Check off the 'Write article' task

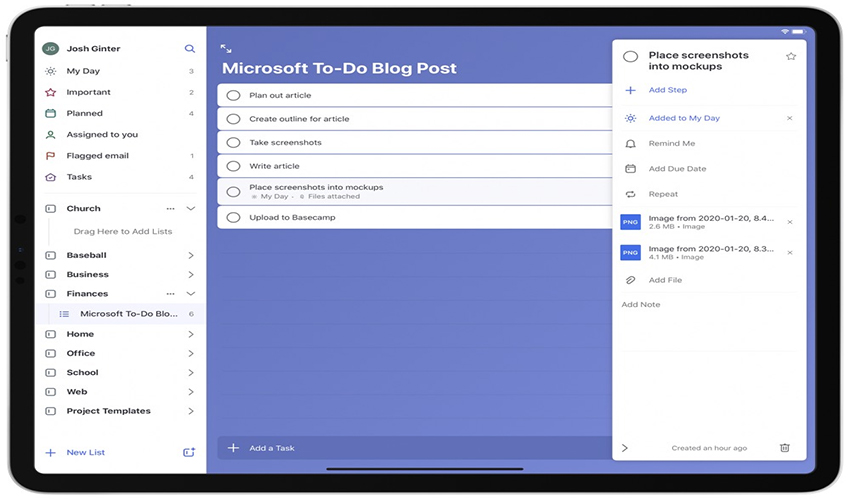(233, 166)
